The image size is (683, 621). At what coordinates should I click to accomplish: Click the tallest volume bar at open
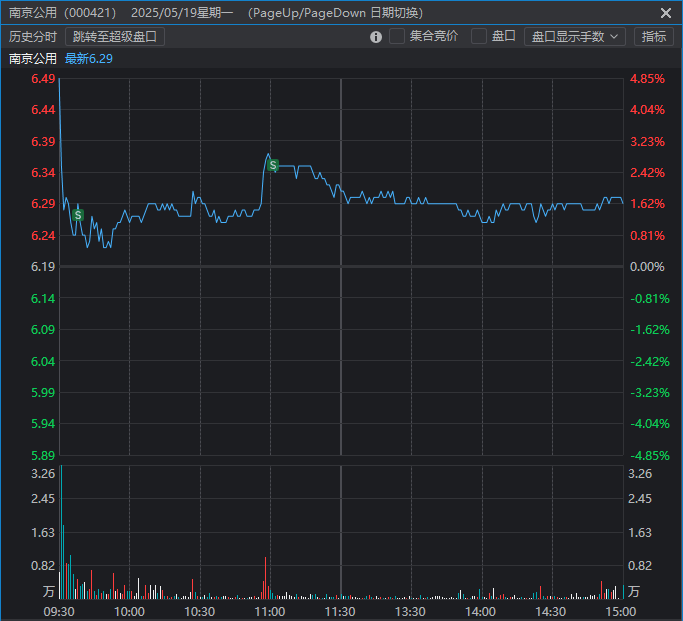coord(60,530)
